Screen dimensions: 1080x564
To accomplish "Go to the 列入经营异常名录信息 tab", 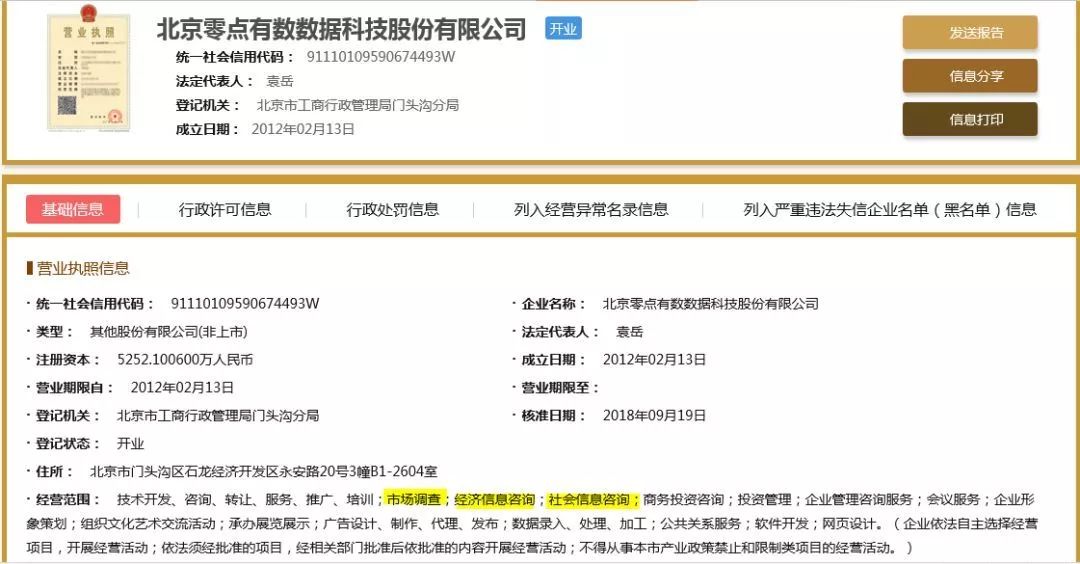I will click(x=591, y=209).
